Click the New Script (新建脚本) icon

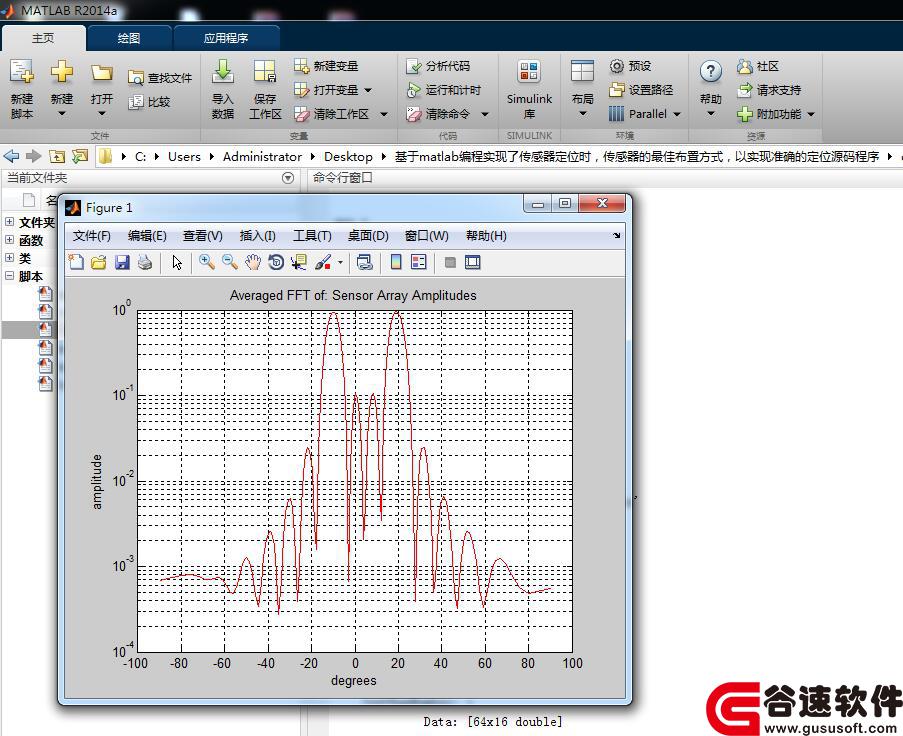click(x=22, y=72)
